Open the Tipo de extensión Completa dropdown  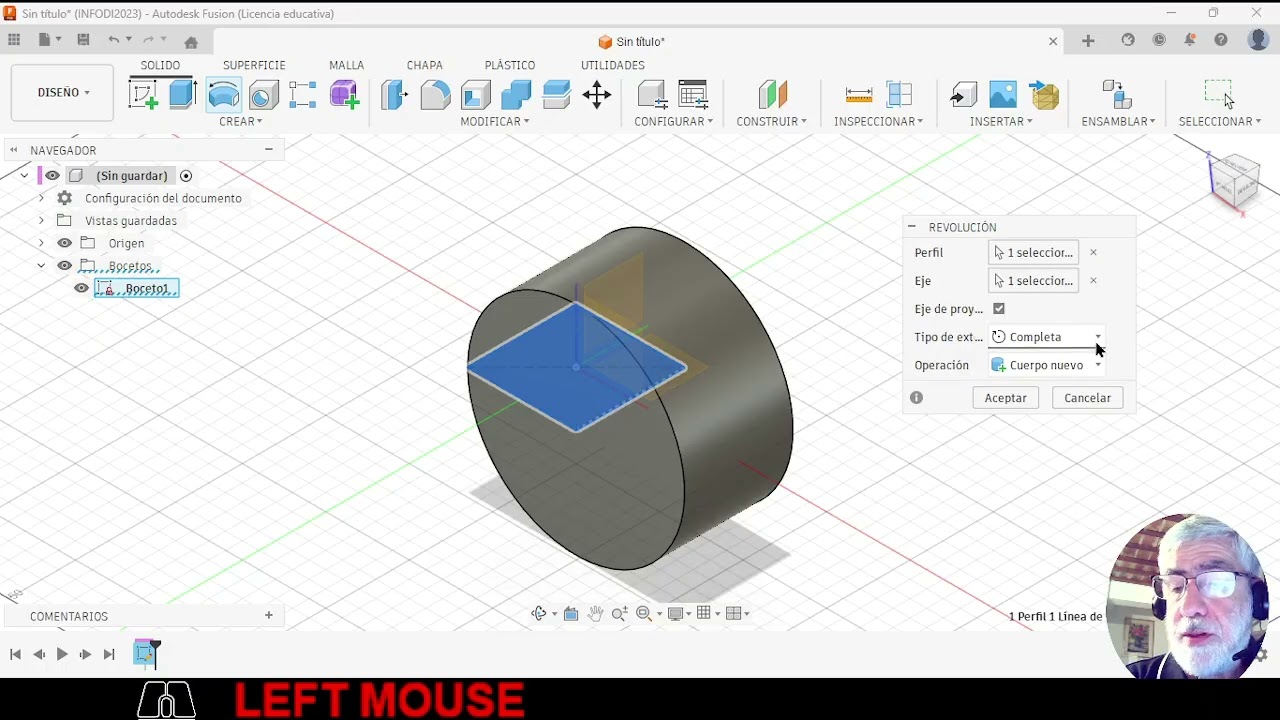[x=1047, y=337]
